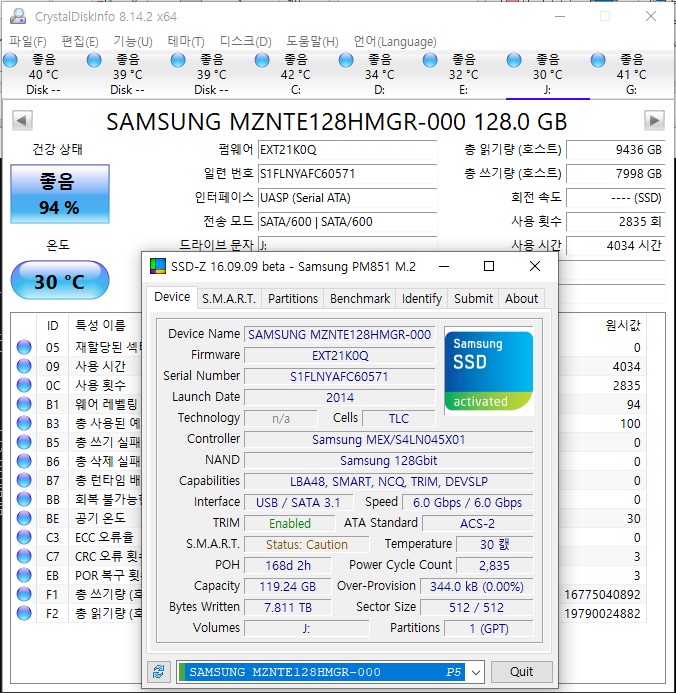
Task: Click the serial number field in CrystalDiskInfo
Action: click(347, 173)
